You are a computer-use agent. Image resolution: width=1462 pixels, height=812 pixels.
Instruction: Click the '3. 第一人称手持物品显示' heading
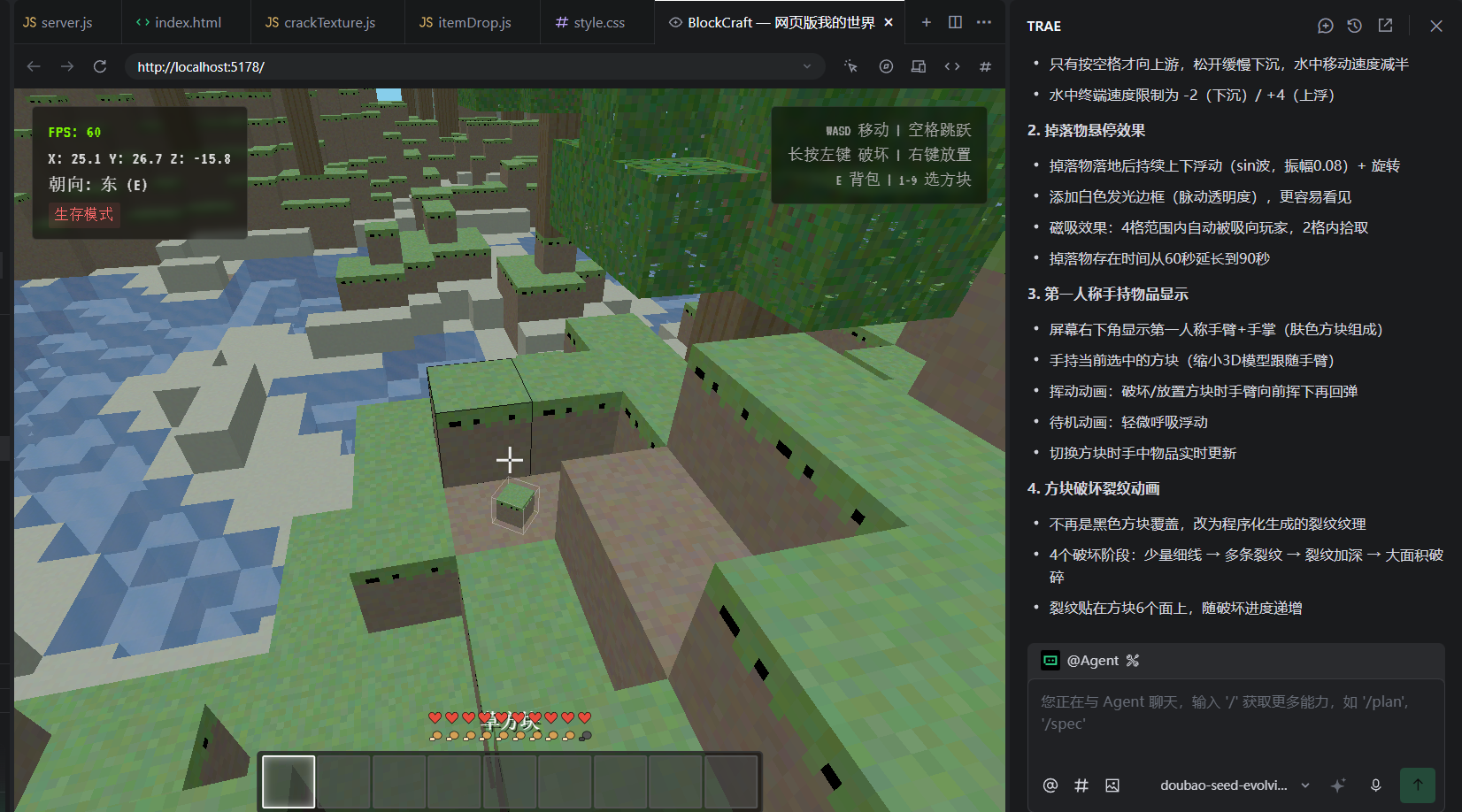click(1107, 295)
